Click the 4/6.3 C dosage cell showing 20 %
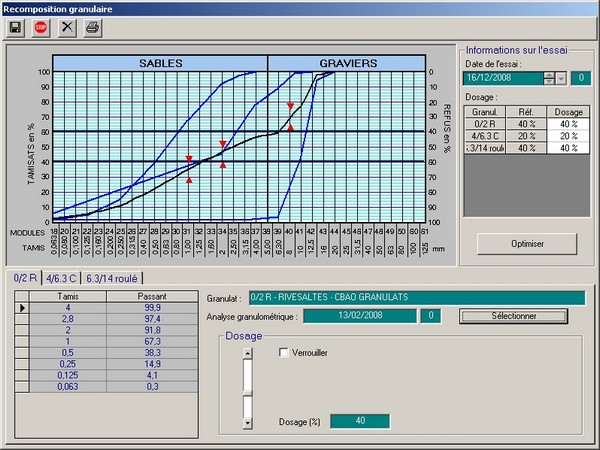600x450 pixels. pos(566,135)
